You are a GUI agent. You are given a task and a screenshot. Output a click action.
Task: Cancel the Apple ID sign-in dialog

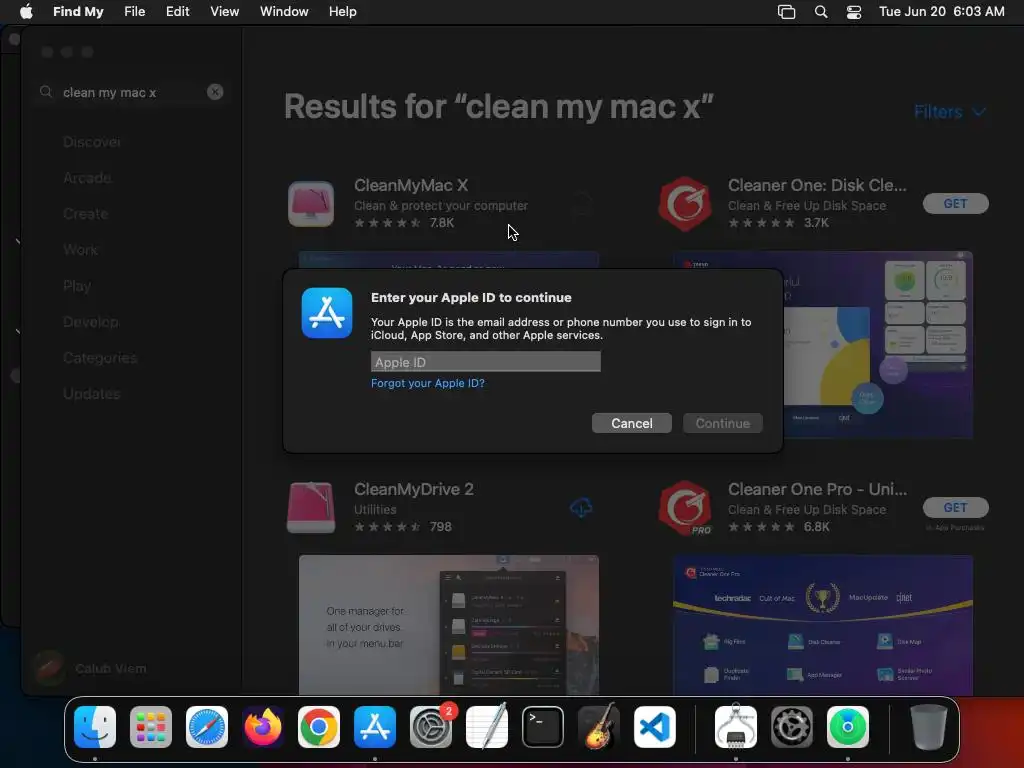pyautogui.click(x=632, y=423)
